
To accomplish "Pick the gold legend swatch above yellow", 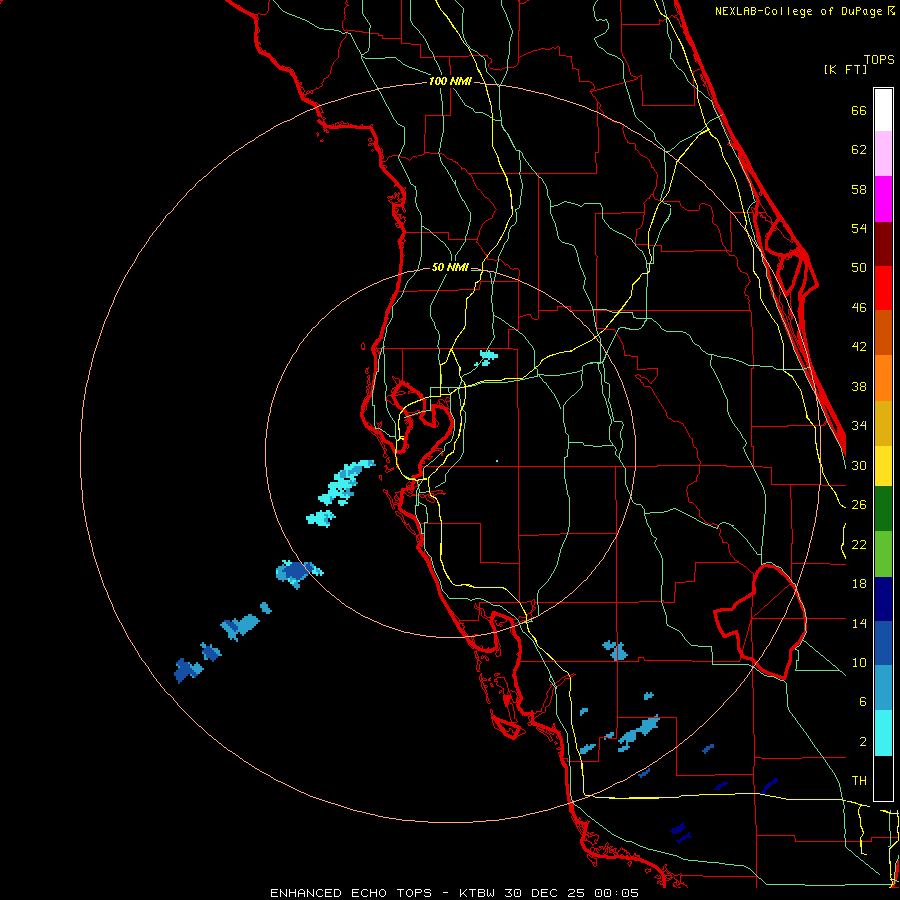I will pyautogui.click(x=883, y=423).
